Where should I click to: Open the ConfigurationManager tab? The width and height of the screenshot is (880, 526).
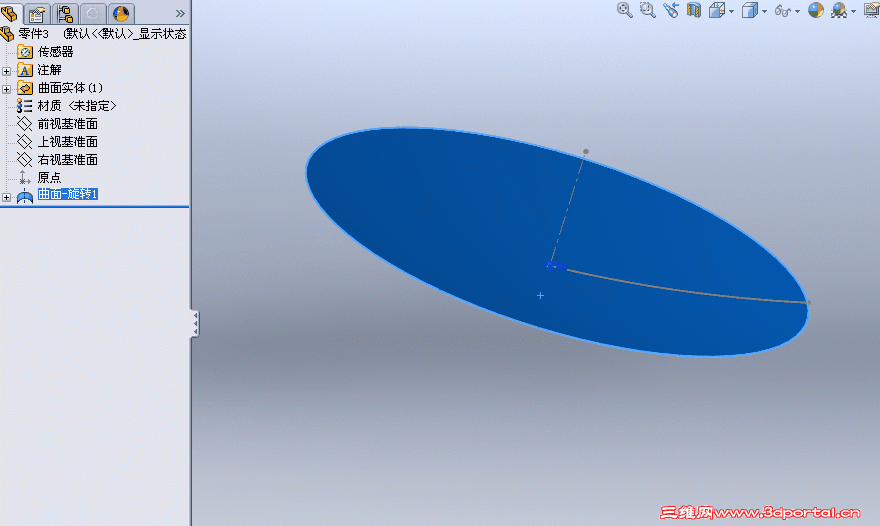[65, 13]
